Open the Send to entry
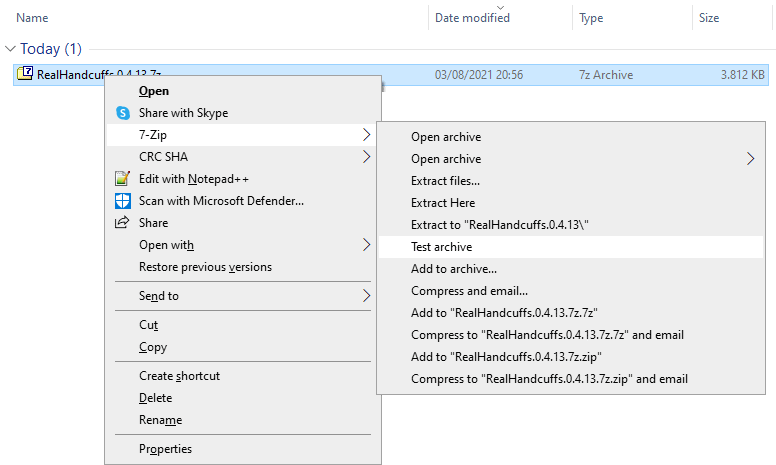776x465 pixels. [243, 296]
